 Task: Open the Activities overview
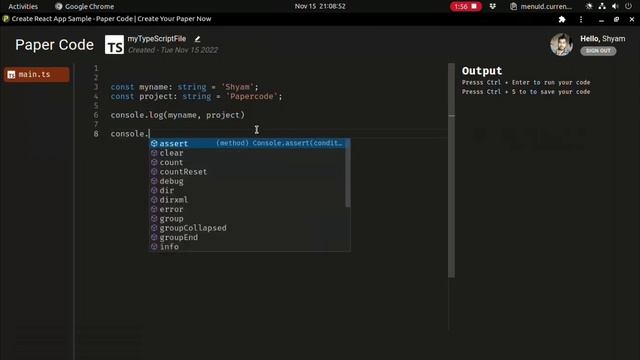(x=23, y=6)
